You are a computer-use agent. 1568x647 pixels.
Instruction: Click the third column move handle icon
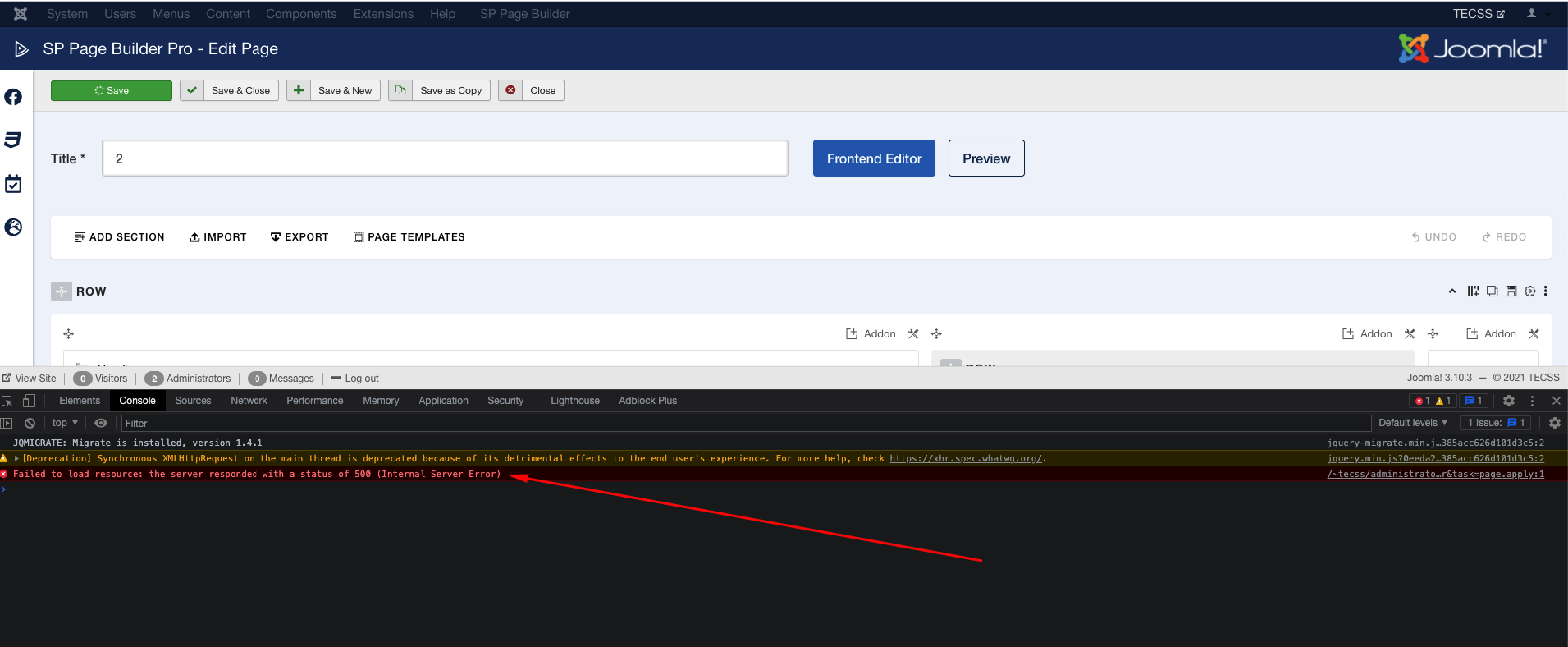point(1433,334)
